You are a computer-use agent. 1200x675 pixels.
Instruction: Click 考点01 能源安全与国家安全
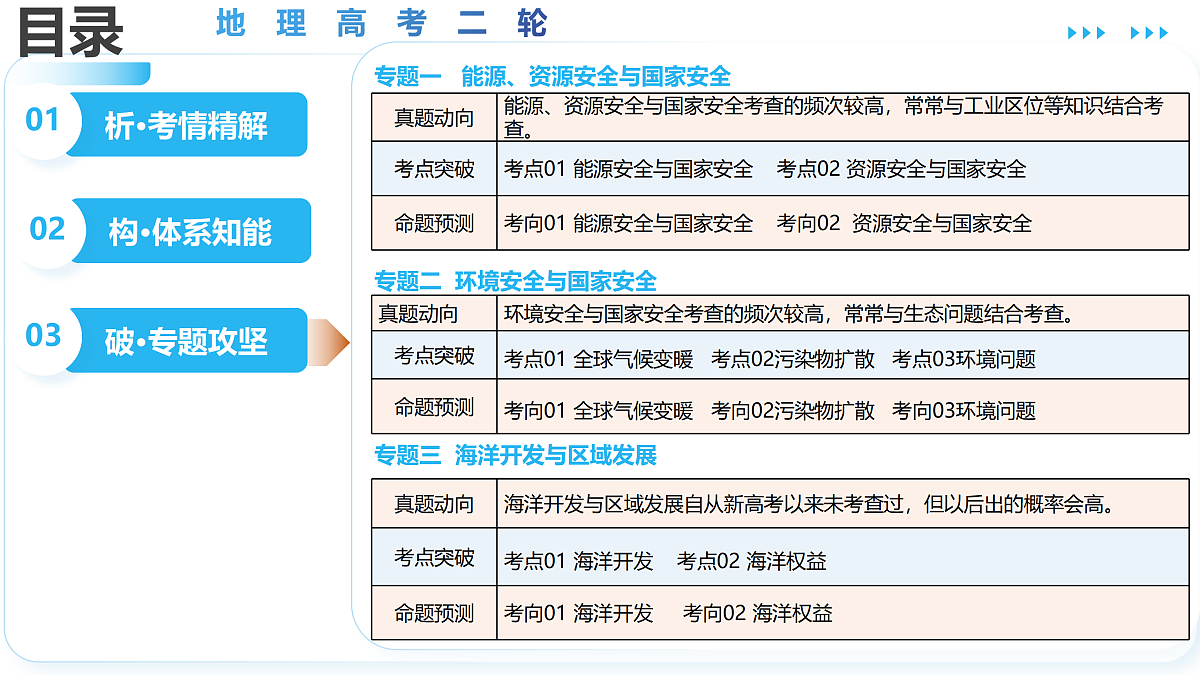click(628, 169)
